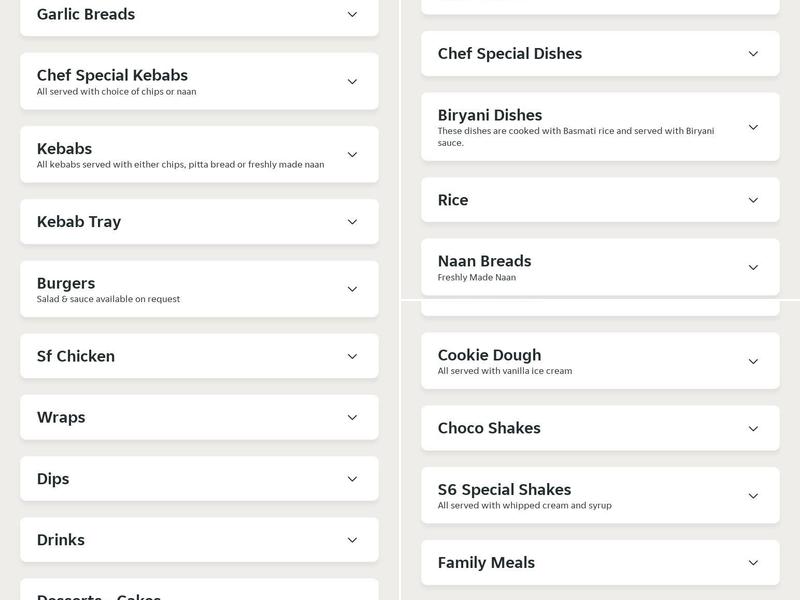Image resolution: width=800 pixels, height=600 pixels.
Task: Expand the Wraps category
Action: tap(352, 417)
